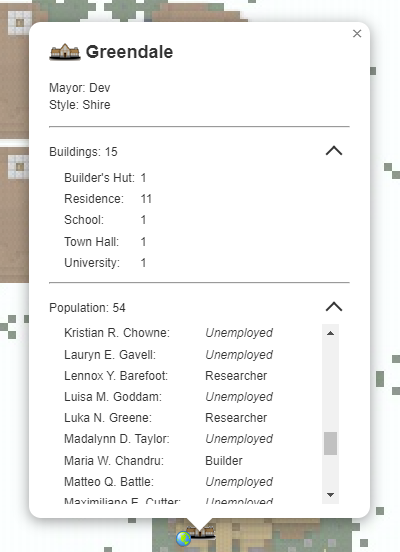Click the University building row
Viewport: 400px width, 552px height.
[105, 263]
